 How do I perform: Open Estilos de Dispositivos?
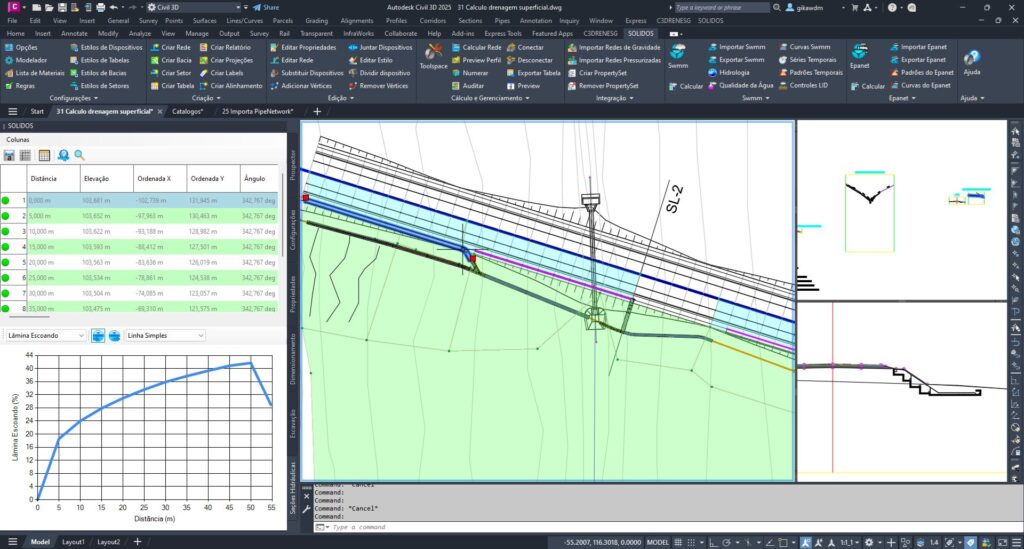pos(106,48)
